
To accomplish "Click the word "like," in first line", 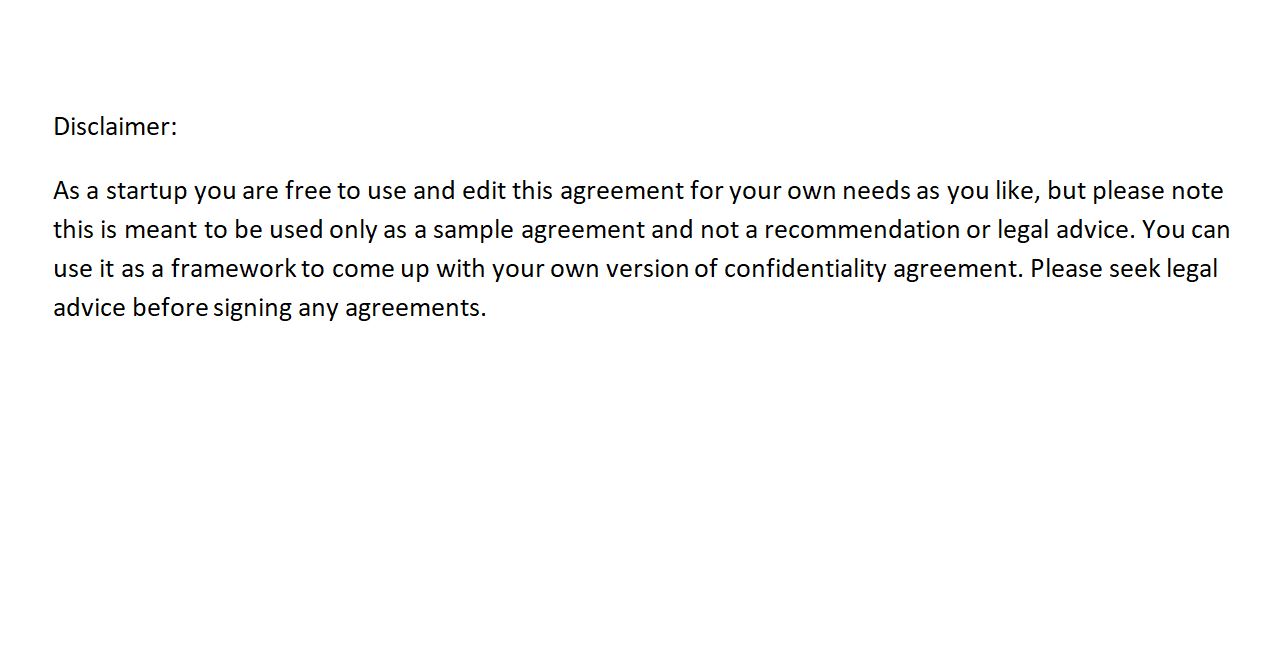I will click(1017, 191).
